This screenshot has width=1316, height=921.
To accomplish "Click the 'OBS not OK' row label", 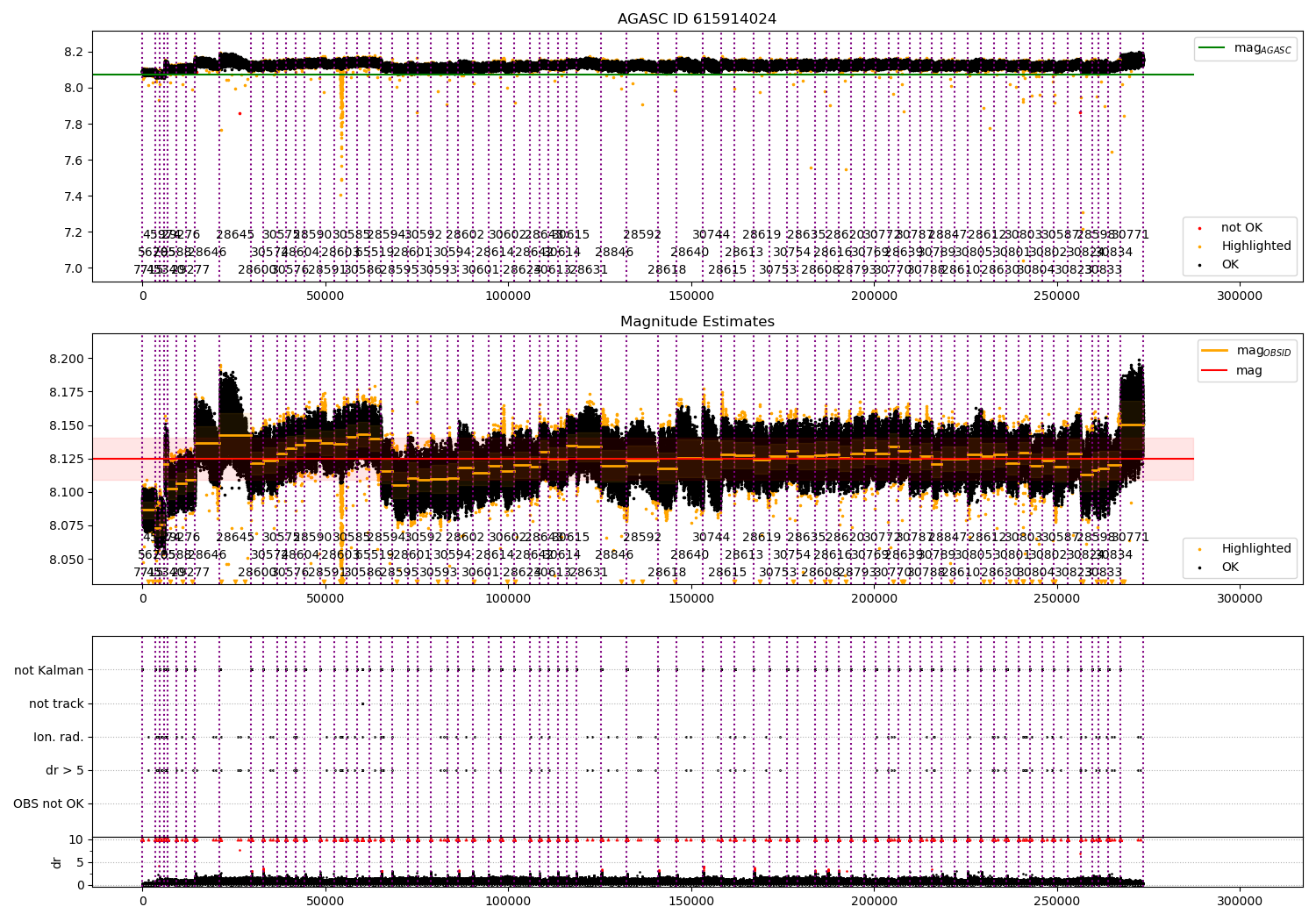I will pyautogui.click(x=48, y=804).
